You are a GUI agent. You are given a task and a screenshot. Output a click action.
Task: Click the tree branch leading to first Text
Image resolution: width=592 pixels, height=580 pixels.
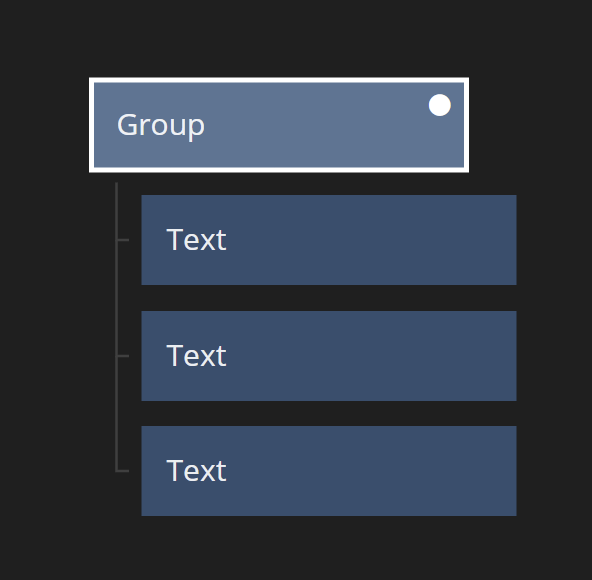[x=123, y=240]
